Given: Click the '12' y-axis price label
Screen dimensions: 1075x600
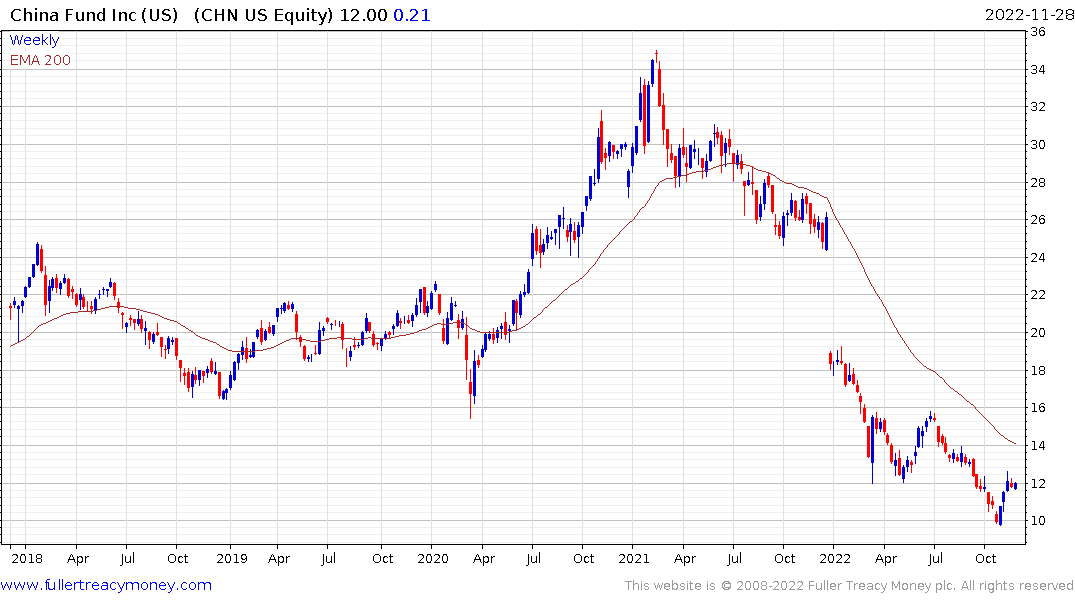Looking at the screenshot, I should [1038, 483].
